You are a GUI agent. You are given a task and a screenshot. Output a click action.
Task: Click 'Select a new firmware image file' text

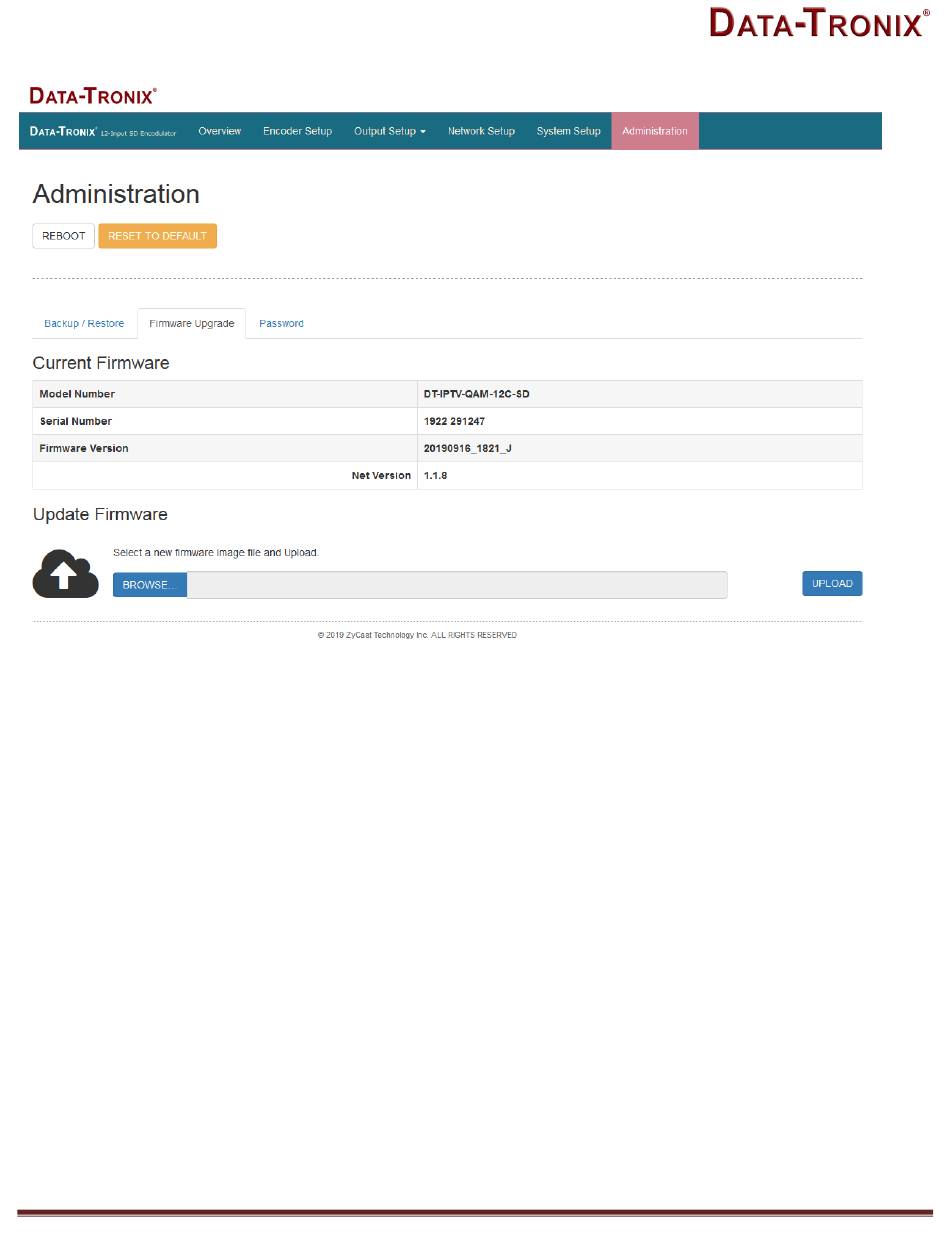point(216,552)
